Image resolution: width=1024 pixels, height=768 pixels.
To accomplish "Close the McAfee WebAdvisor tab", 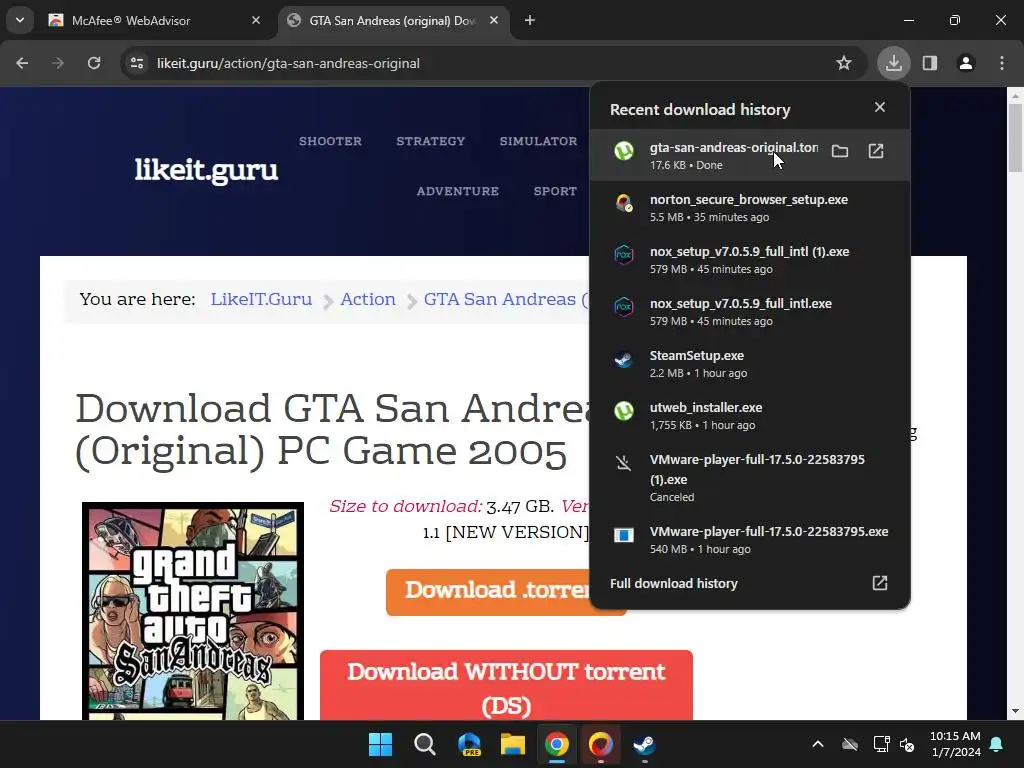I will [x=256, y=20].
